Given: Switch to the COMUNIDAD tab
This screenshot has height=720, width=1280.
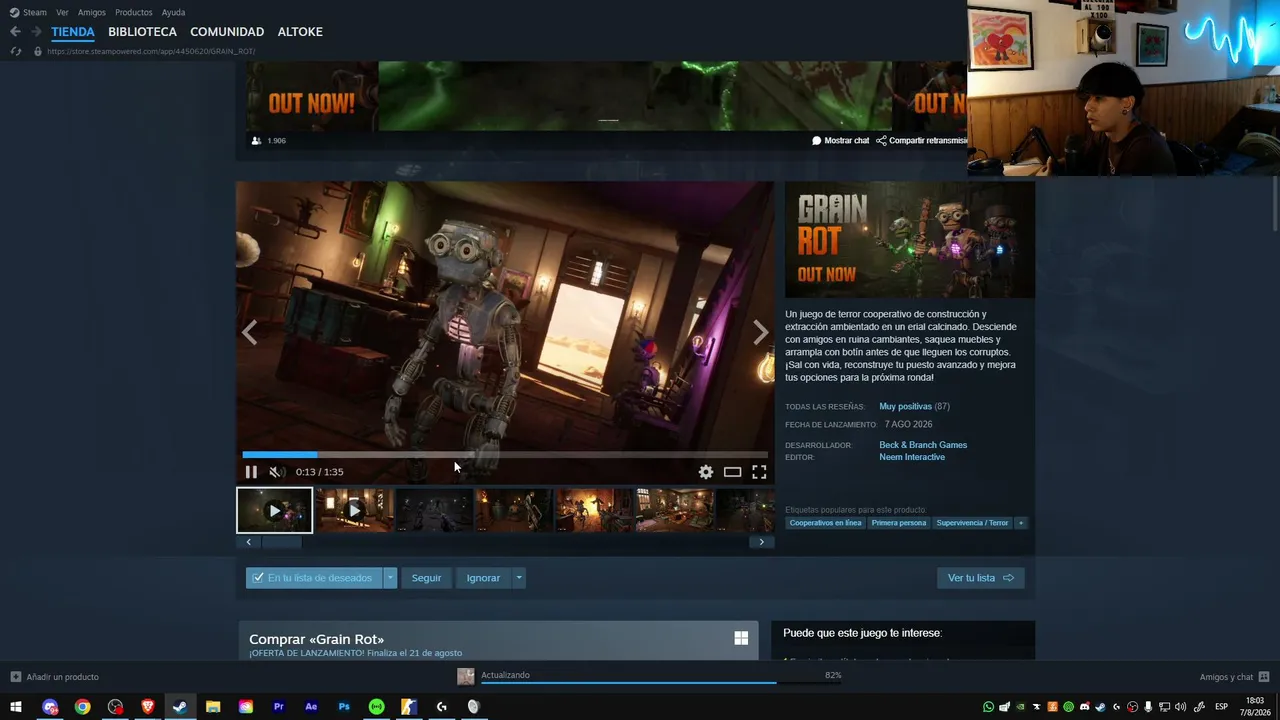Looking at the screenshot, I should (227, 32).
